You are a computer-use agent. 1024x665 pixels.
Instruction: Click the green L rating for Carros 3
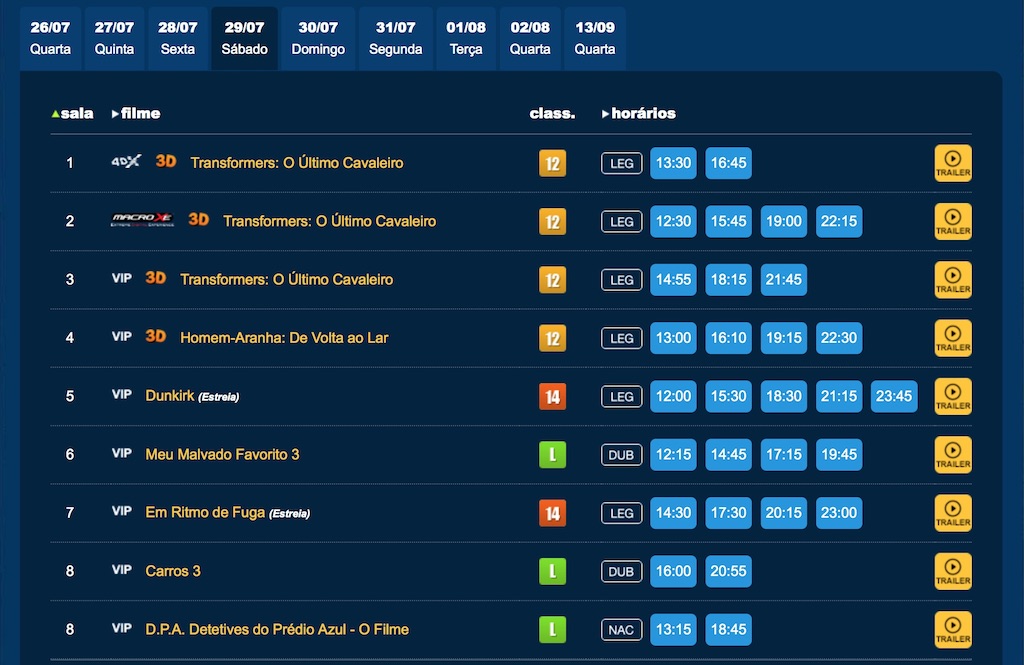tap(552, 571)
